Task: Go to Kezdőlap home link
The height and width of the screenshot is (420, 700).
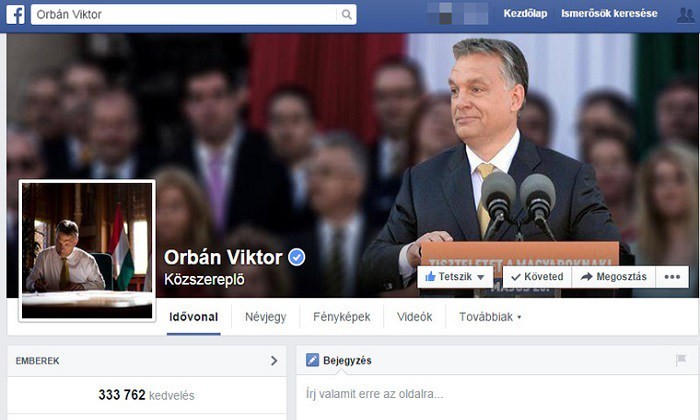Action: point(525,14)
